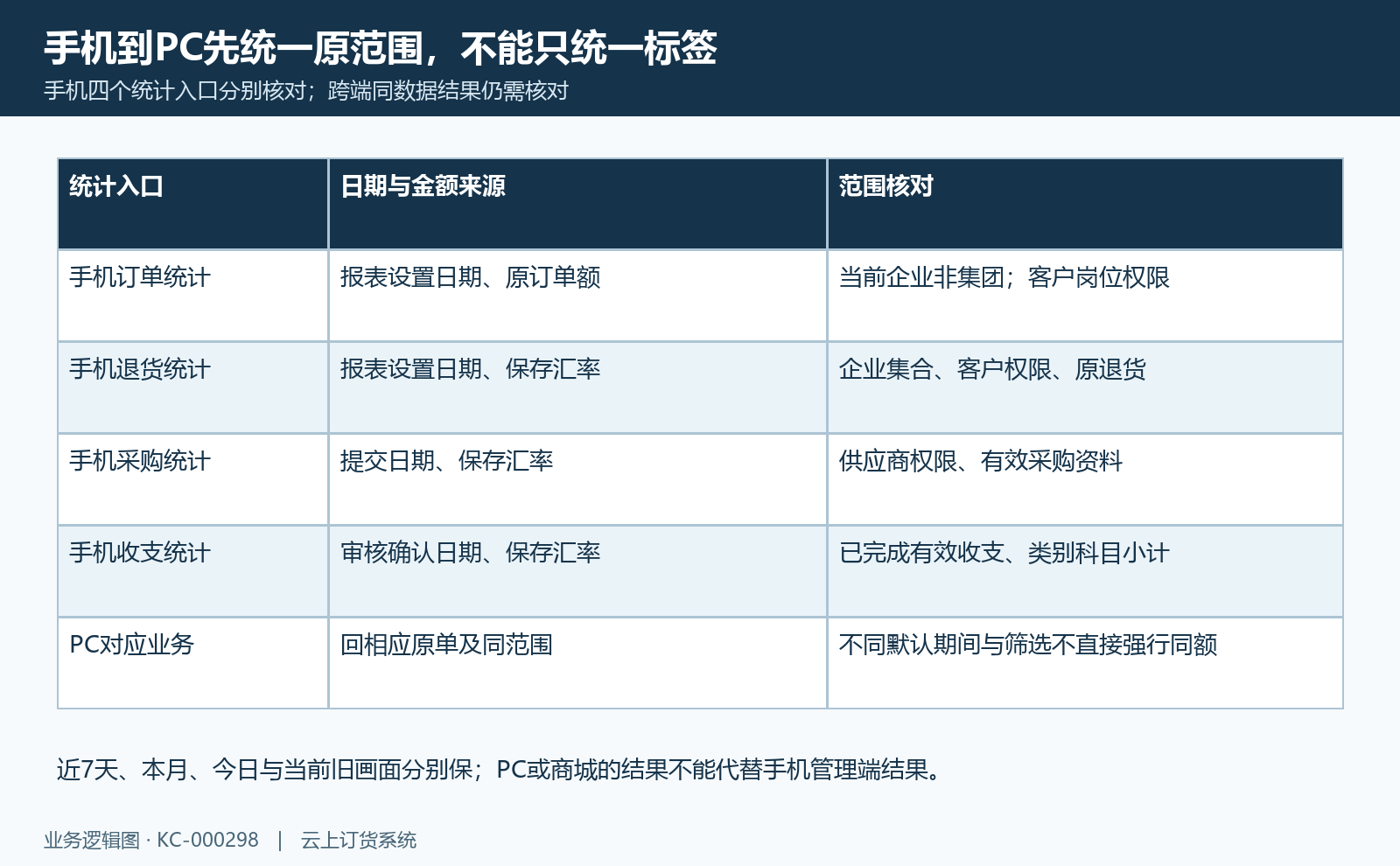The image size is (1400, 866).
Task: Select the column header 范围核对
Action: coord(1085,204)
